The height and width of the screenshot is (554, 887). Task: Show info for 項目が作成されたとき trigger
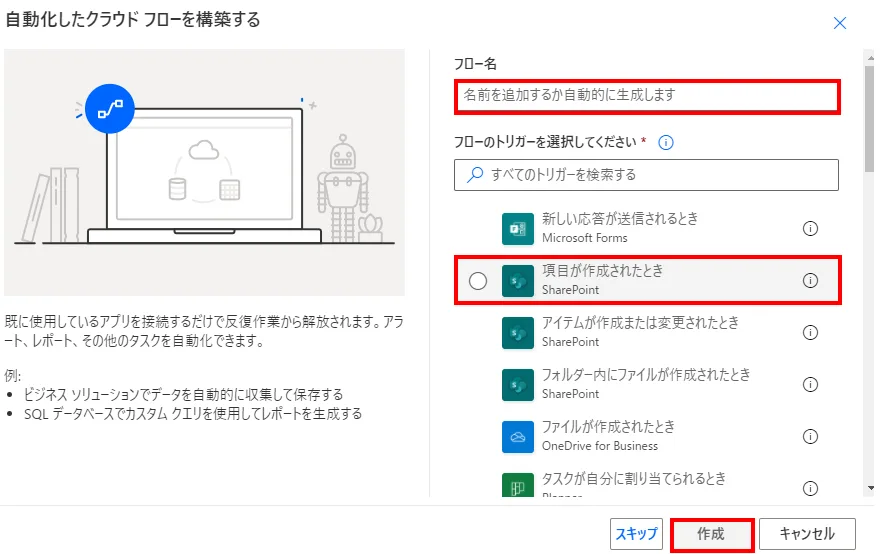point(810,281)
